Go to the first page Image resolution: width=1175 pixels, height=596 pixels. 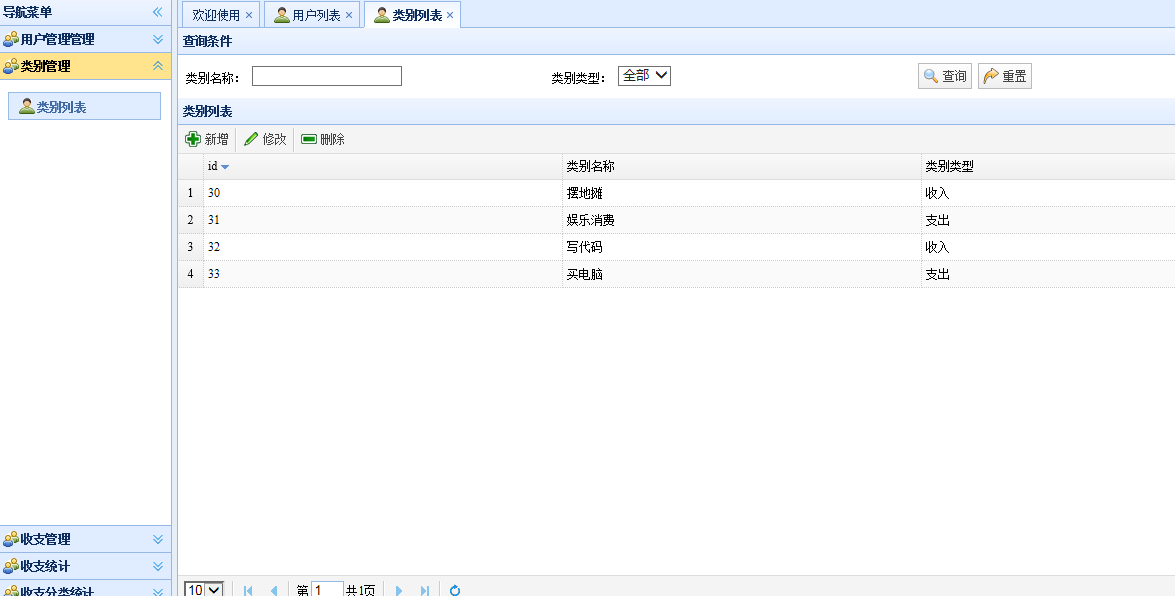pos(248,591)
